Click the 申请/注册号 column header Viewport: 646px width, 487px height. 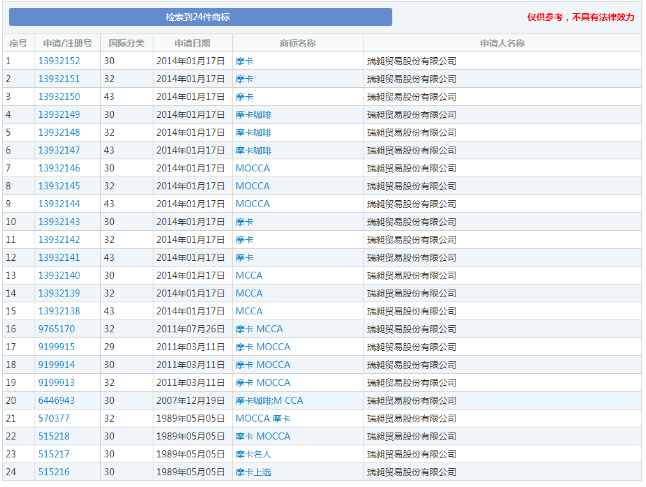coord(68,43)
